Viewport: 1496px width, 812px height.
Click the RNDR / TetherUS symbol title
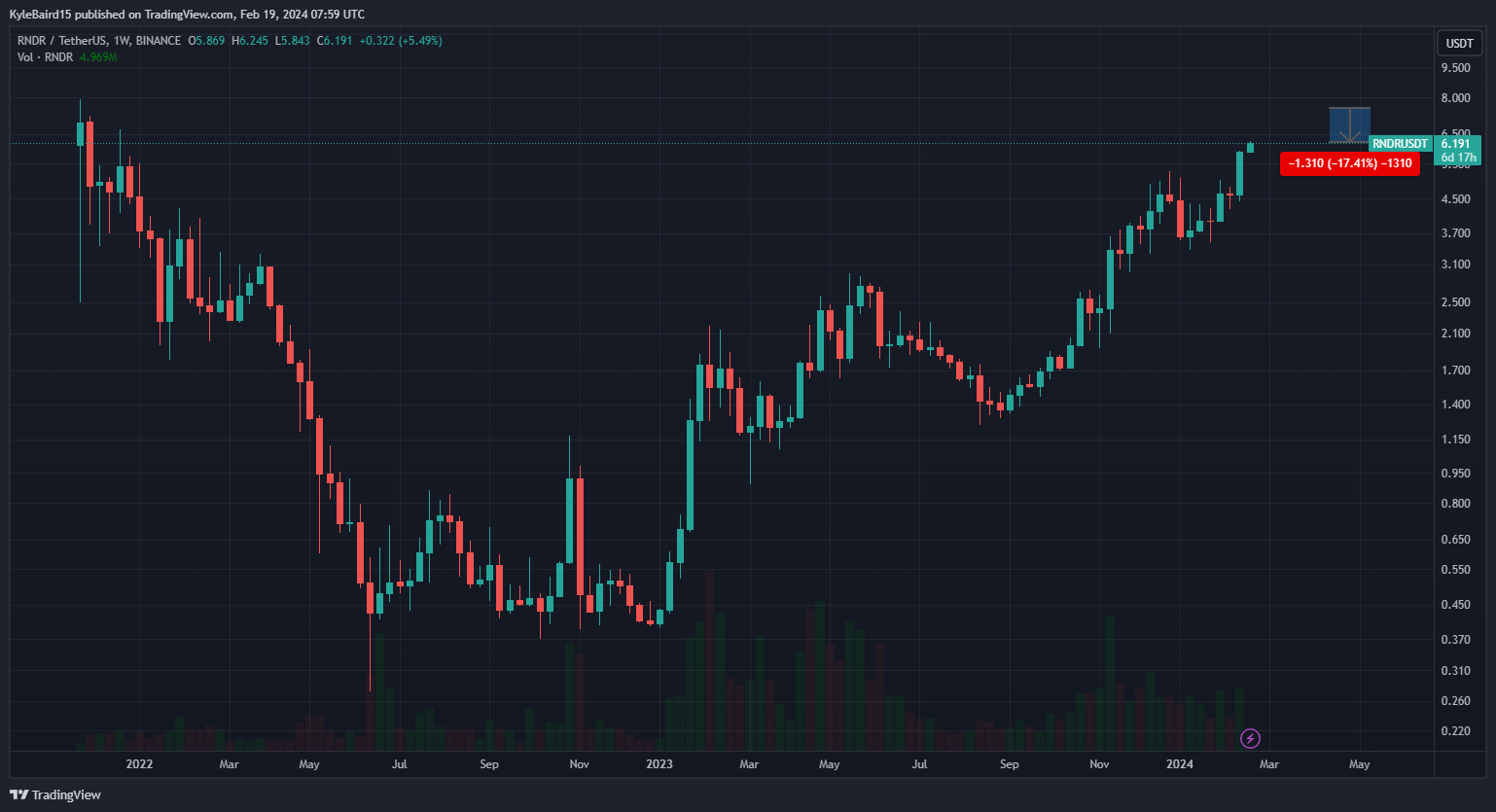(61, 41)
